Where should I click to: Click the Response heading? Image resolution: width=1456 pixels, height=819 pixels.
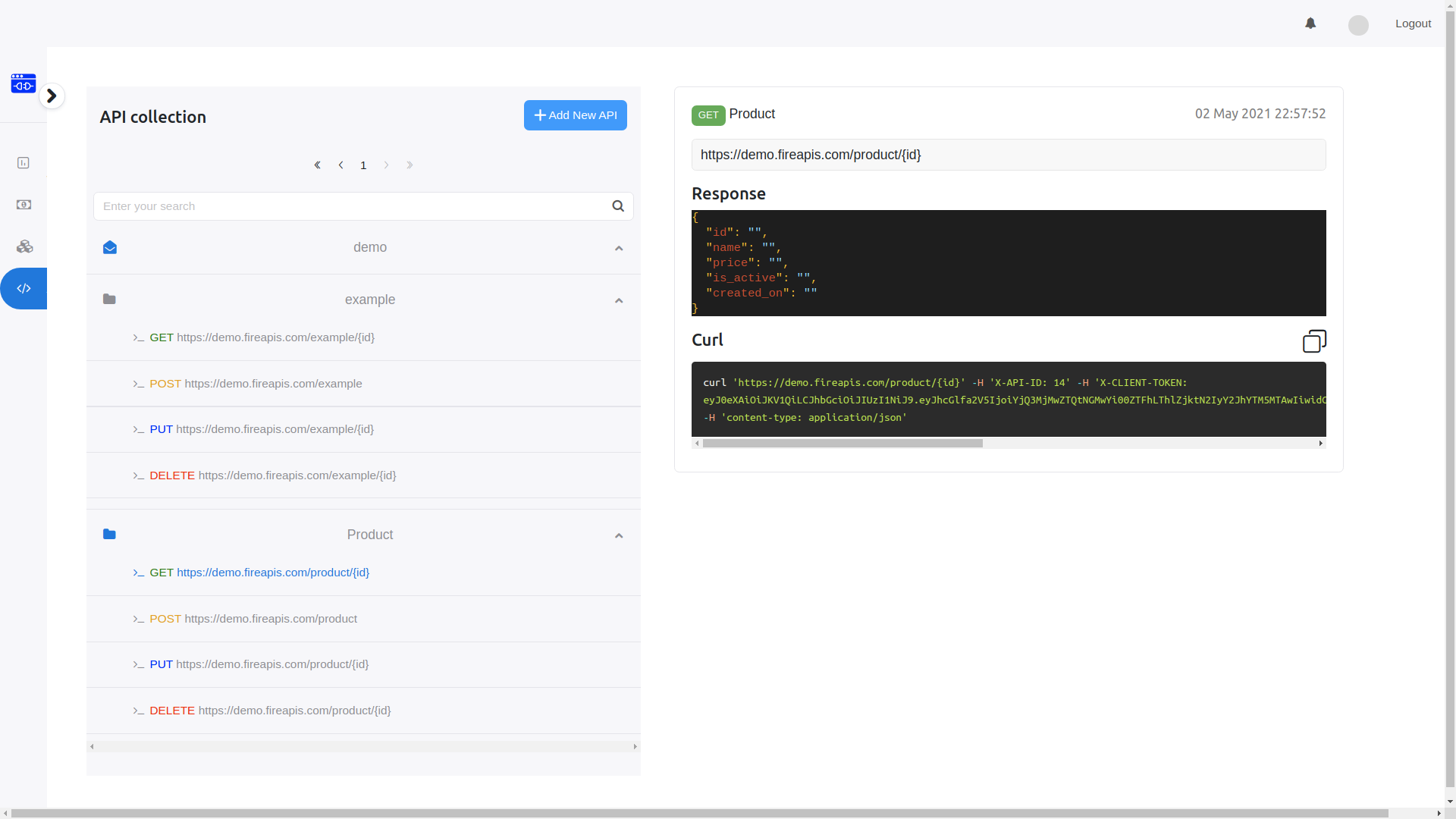click(729, 193)
